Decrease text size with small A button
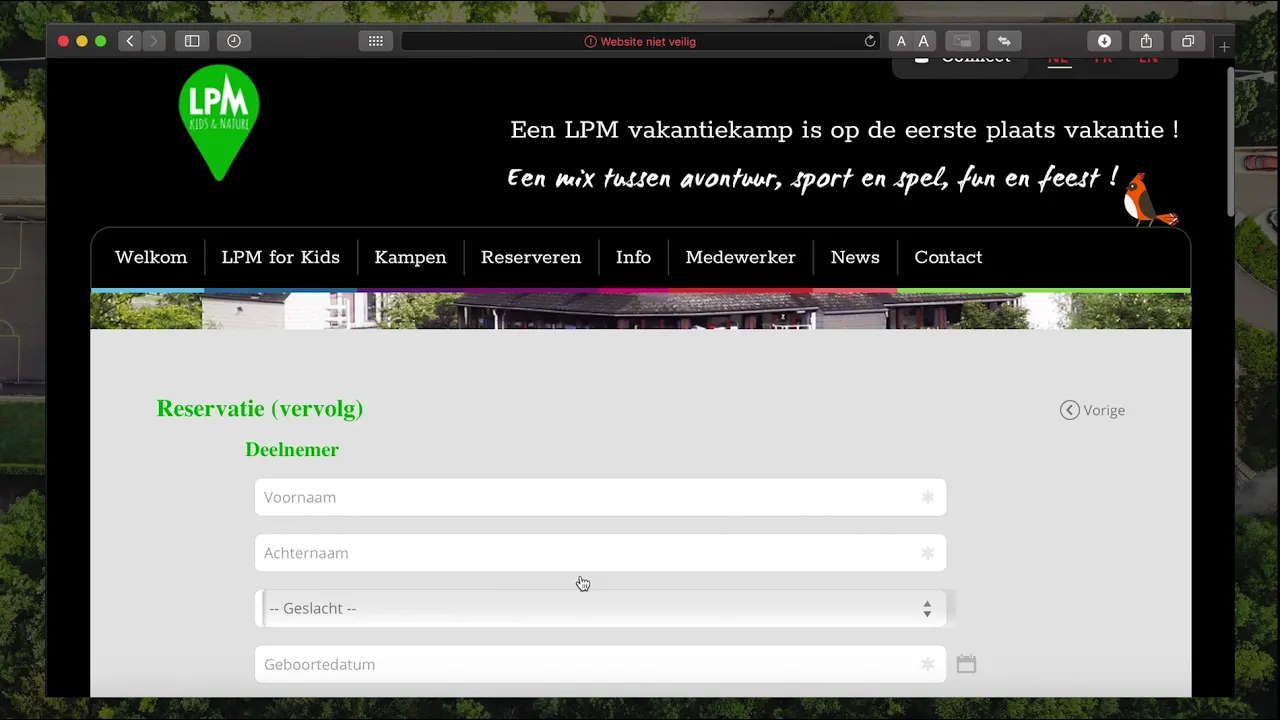 [901, 41]
